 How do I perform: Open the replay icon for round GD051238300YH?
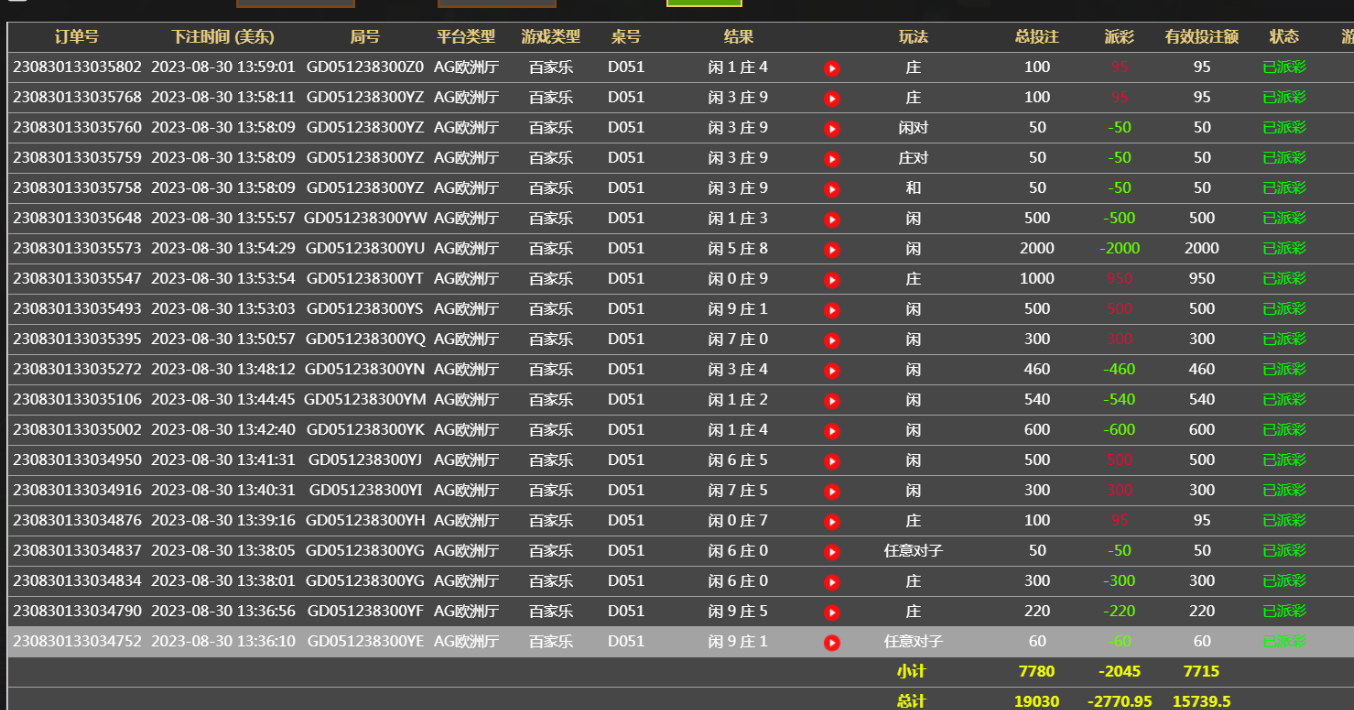[832, 521]
